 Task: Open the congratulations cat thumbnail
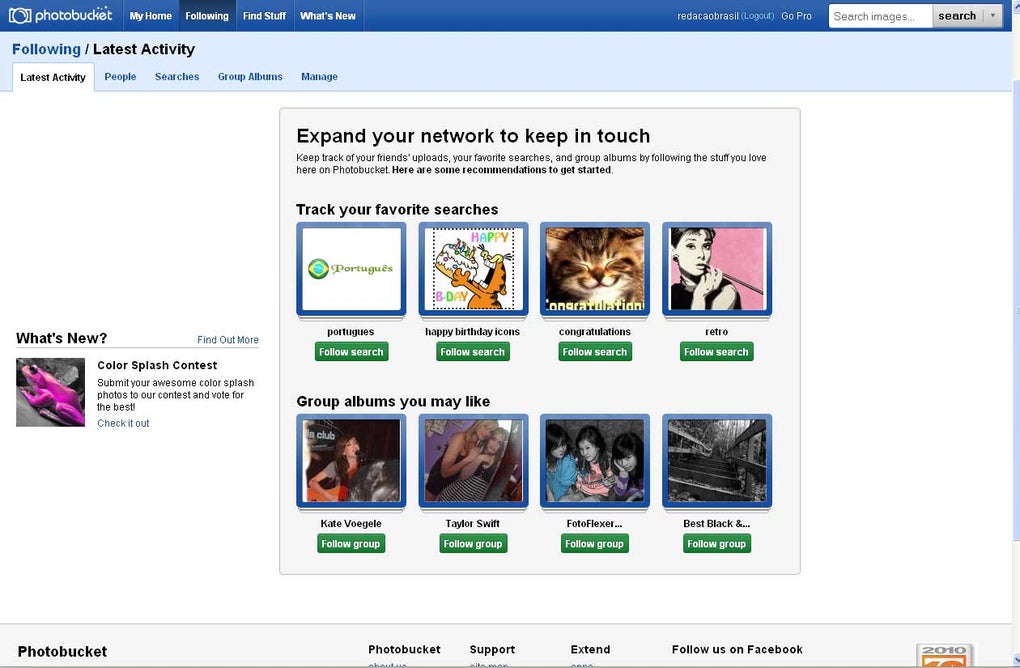coord(595,269)
